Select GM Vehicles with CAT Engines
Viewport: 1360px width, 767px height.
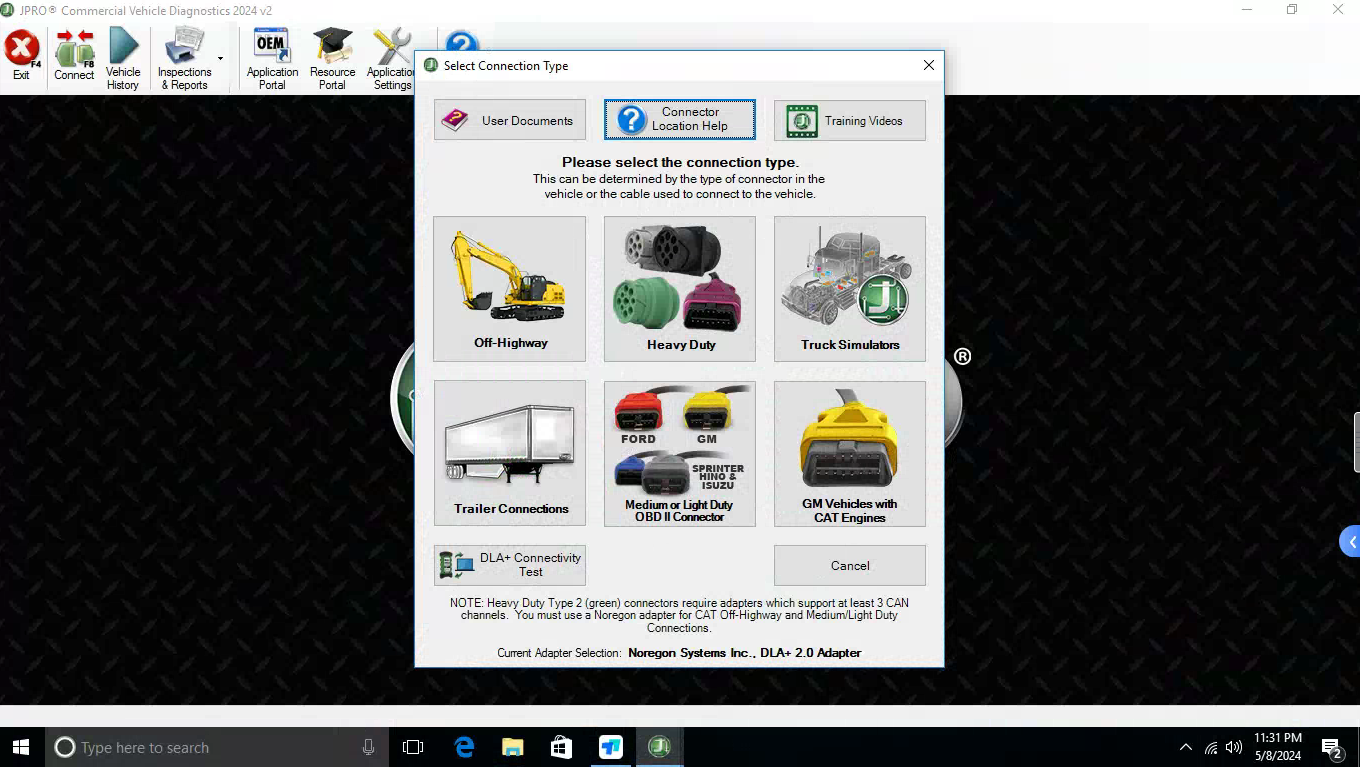(850, 454)
